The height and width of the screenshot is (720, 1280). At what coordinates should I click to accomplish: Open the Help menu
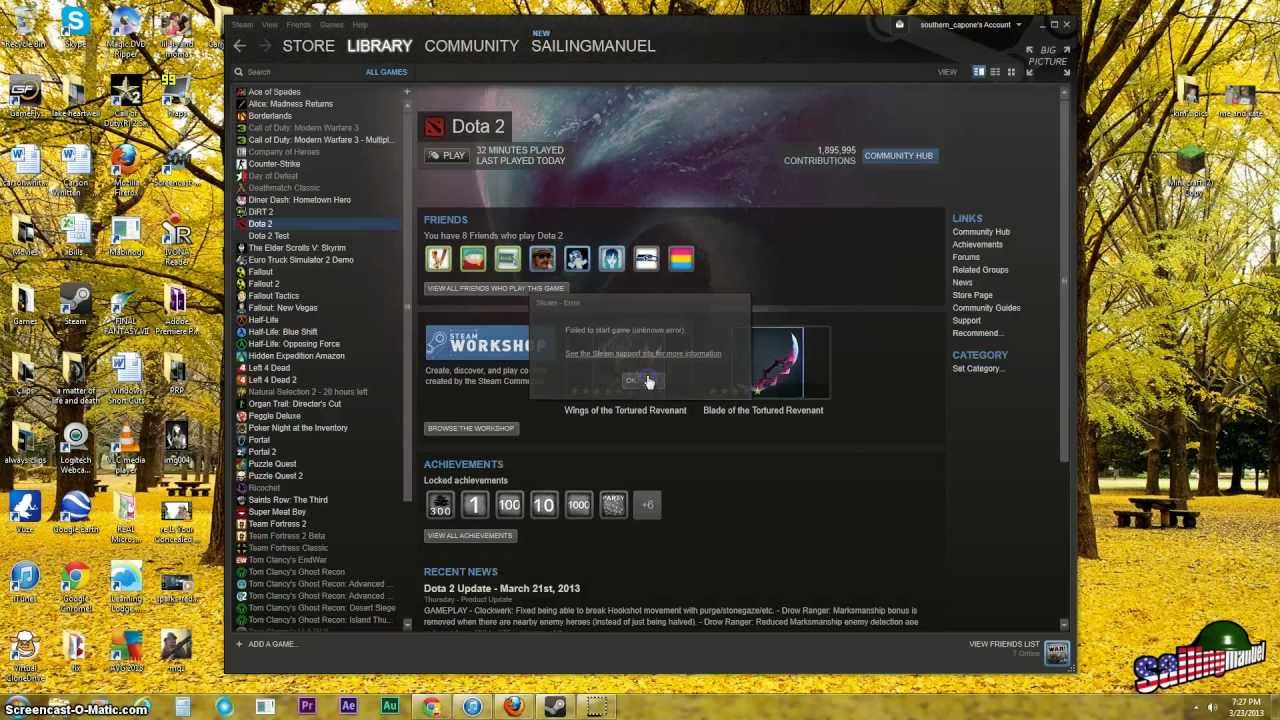click(x=360, y=25)
